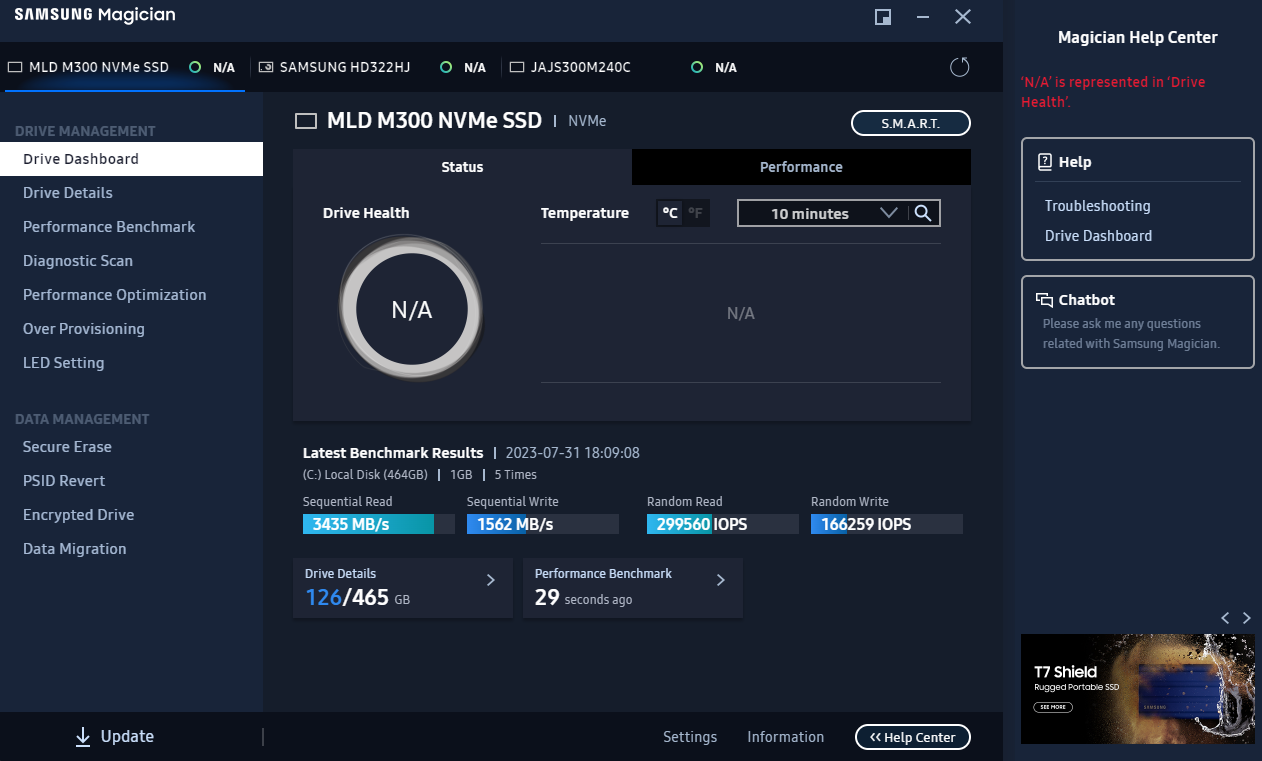This screenshot has width=1262, height=761.
Task: Click MLD M300 health status circle
Action: [195, 67]
